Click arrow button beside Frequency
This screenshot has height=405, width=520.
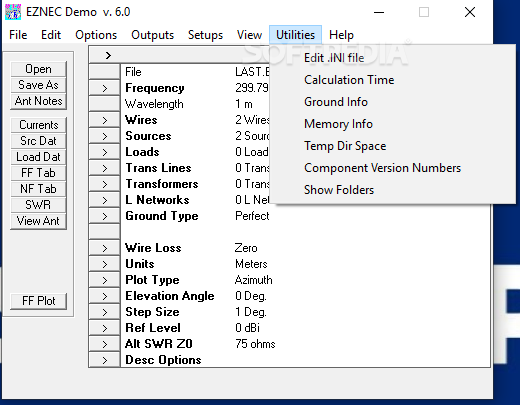coord(105,88)
